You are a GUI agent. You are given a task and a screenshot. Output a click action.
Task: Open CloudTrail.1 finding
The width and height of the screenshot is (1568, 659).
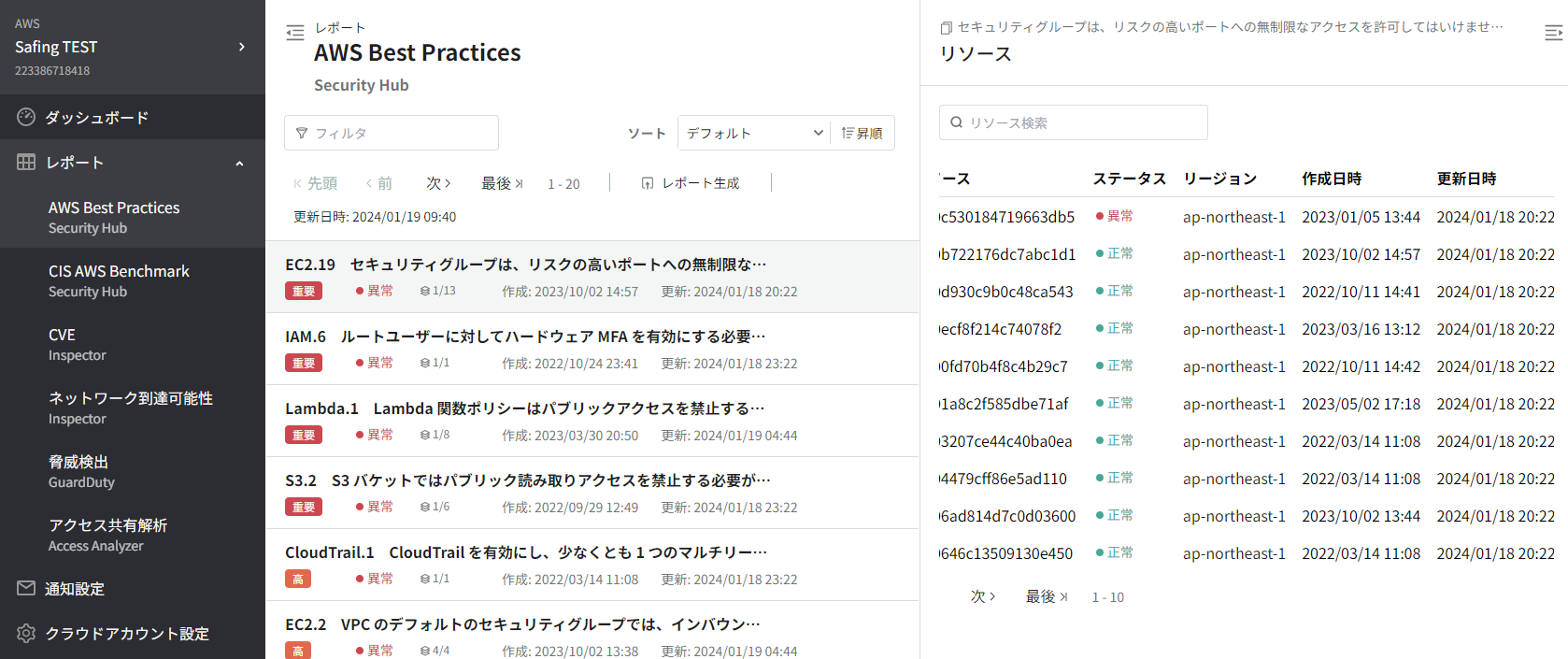tap(592, 565)
